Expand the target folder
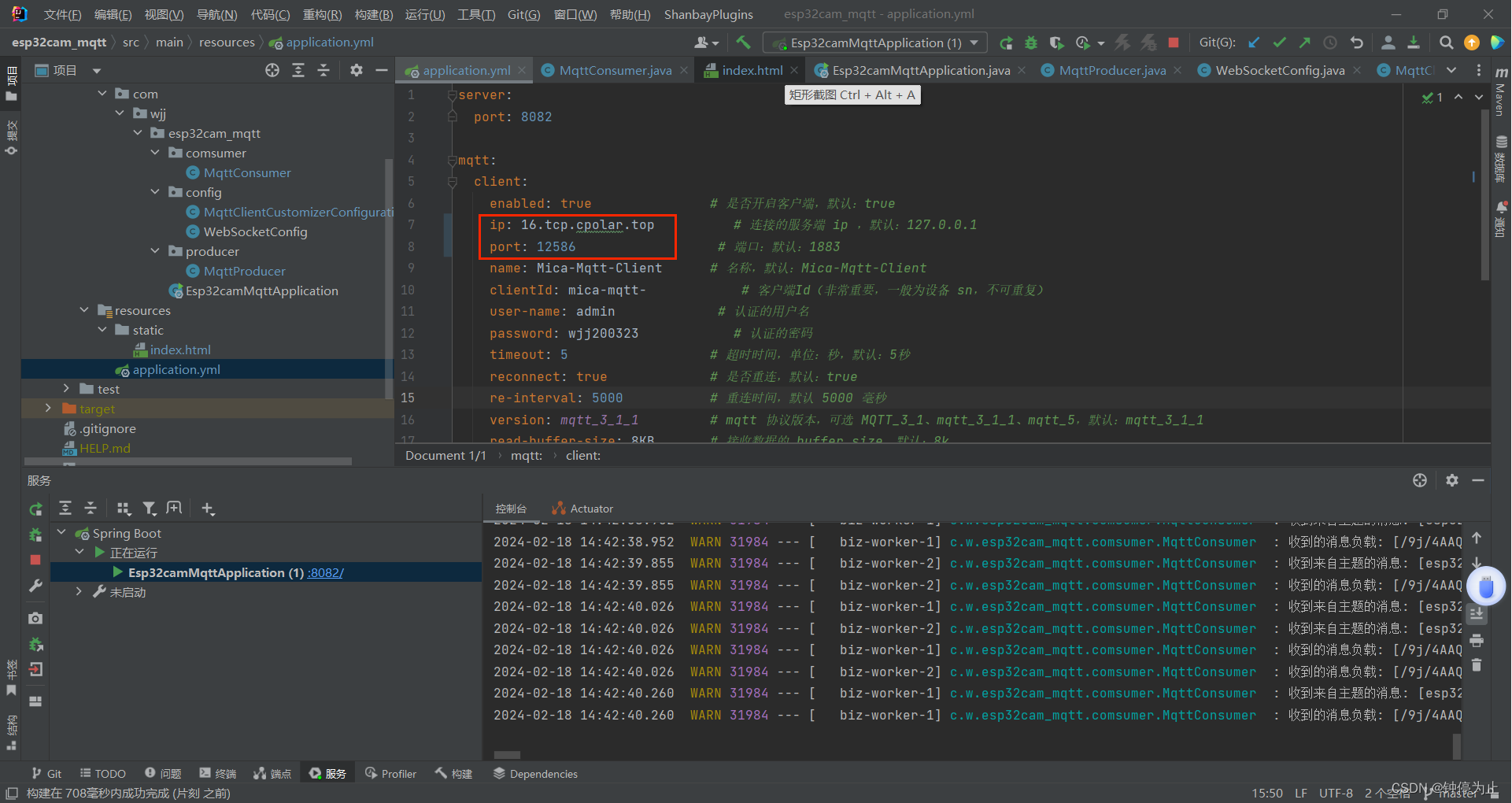The width and height of the screenshot is (1512, 803). click(48, 409)
